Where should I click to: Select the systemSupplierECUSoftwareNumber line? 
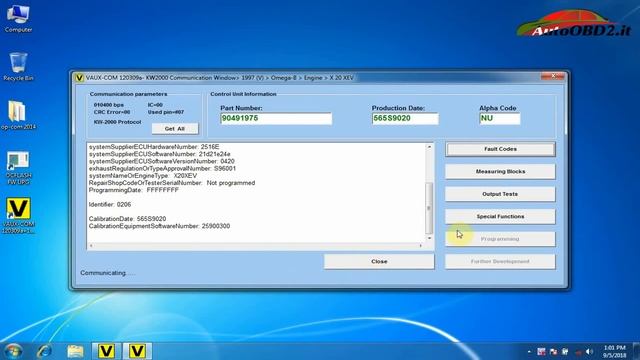point(160,154)
